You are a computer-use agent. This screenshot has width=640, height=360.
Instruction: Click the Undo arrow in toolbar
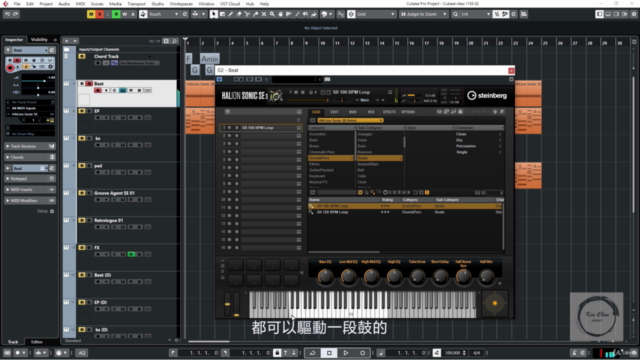point(7,14)
